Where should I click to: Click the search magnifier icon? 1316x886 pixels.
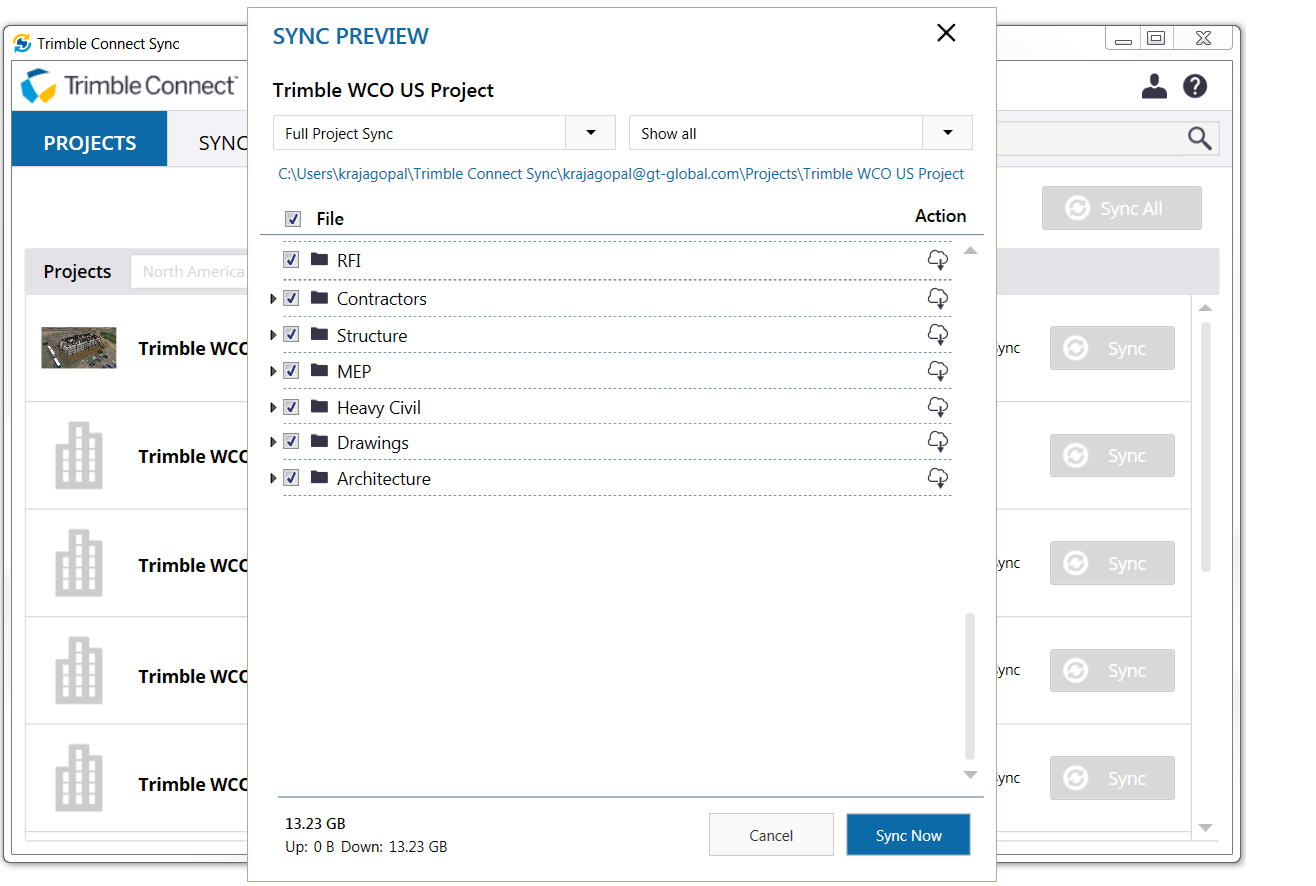(x=1200, y=138)
